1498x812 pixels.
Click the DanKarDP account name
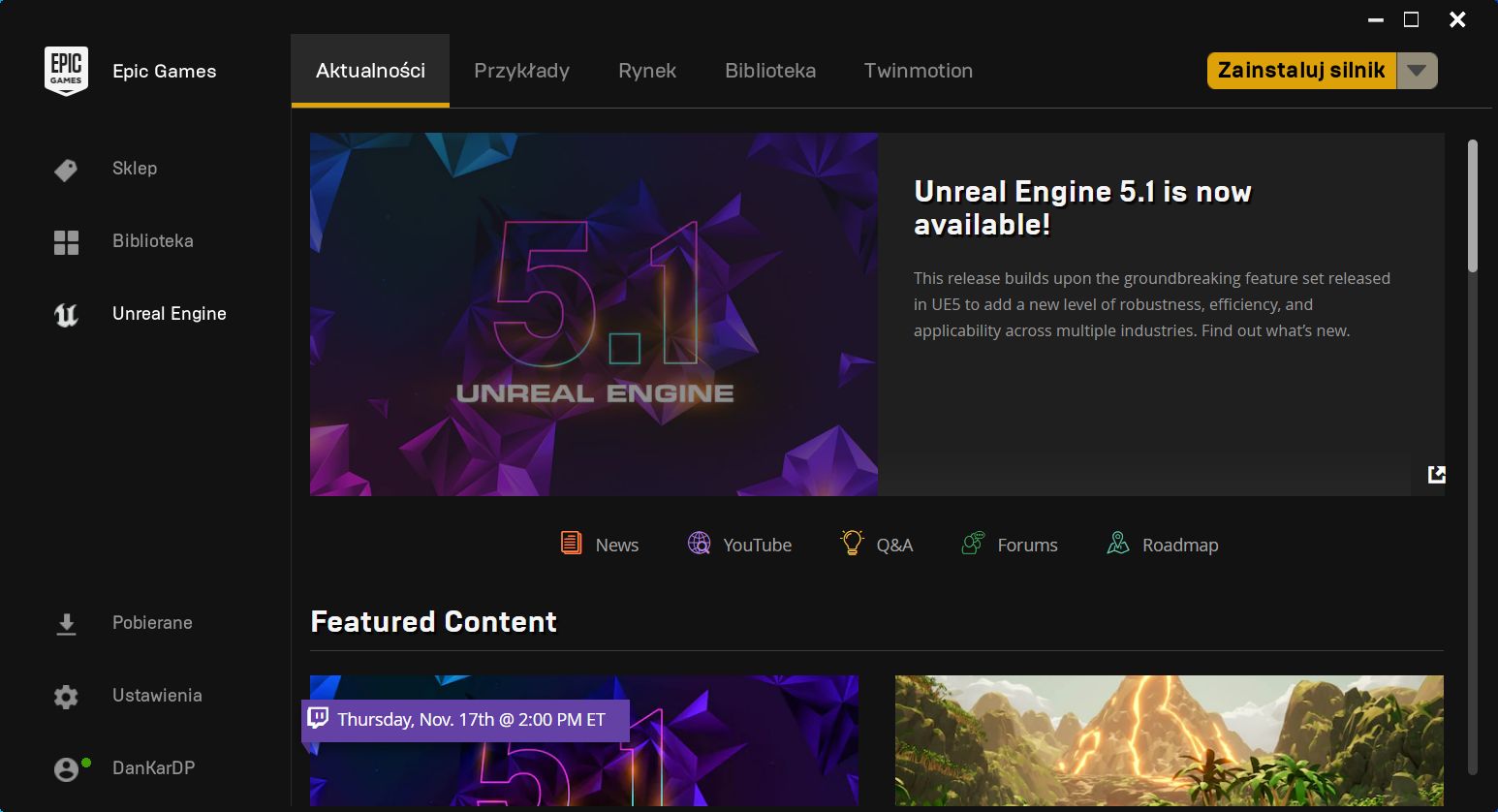(153, 768)
